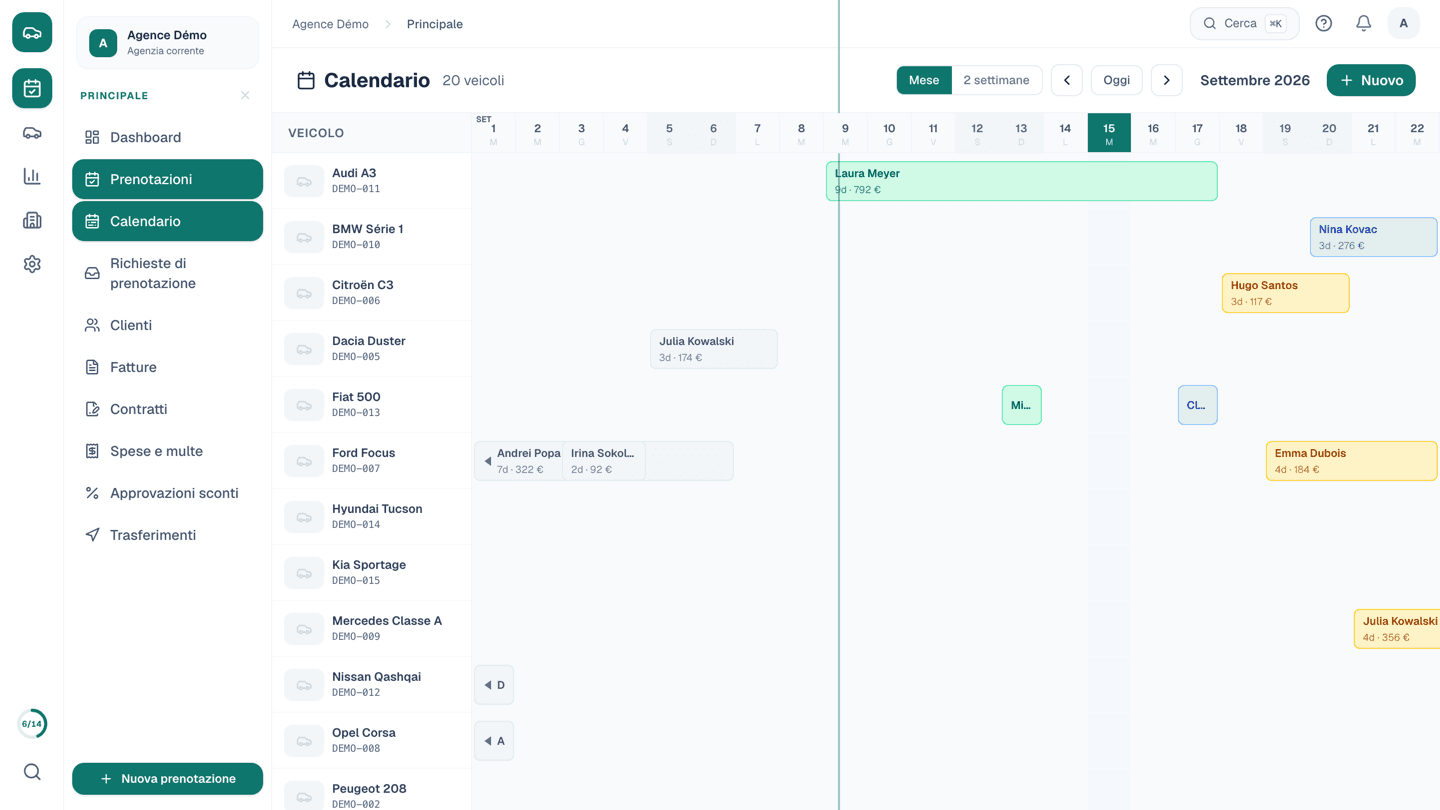Click the search magnifier at rail bottom

(32, 772)
